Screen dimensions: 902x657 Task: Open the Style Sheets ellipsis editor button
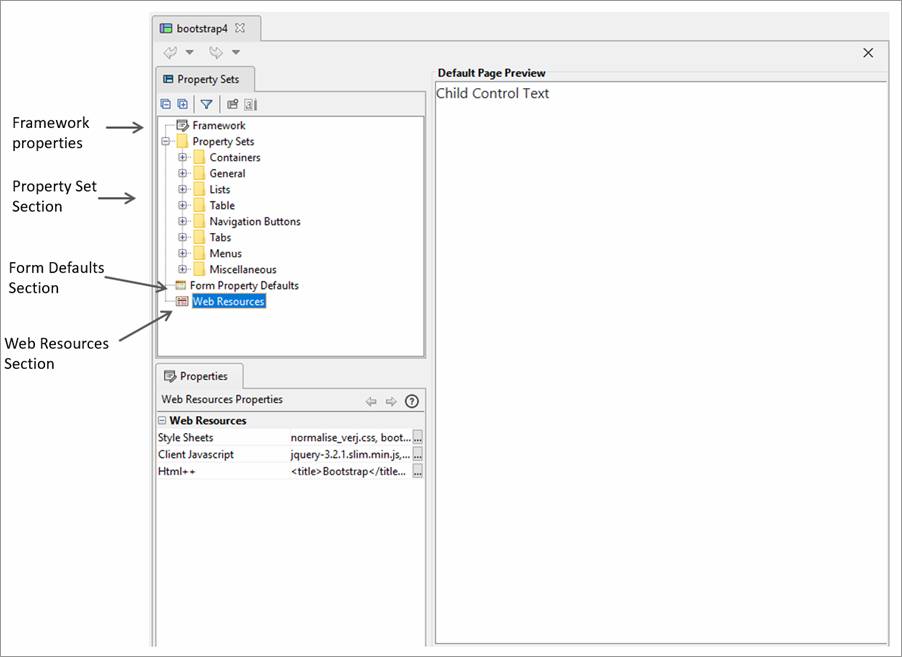coord(418,438)
